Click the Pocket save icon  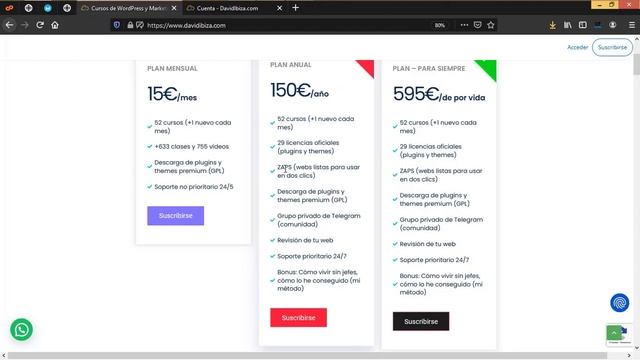click(x=478, y=25)
